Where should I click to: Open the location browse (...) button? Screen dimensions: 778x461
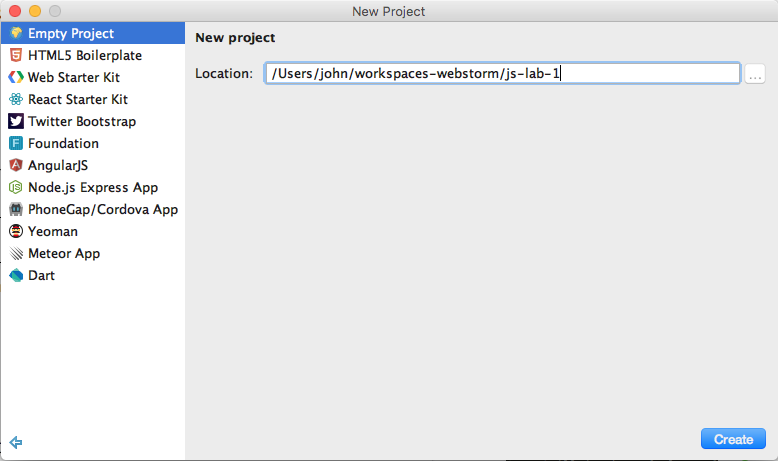pyautogui.click(x=755, y=74)
